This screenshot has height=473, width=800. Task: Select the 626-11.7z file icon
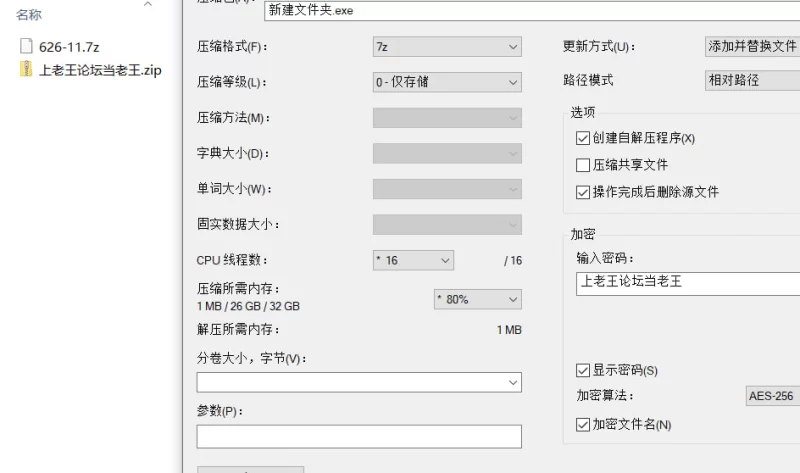click(x=26, y=46)
